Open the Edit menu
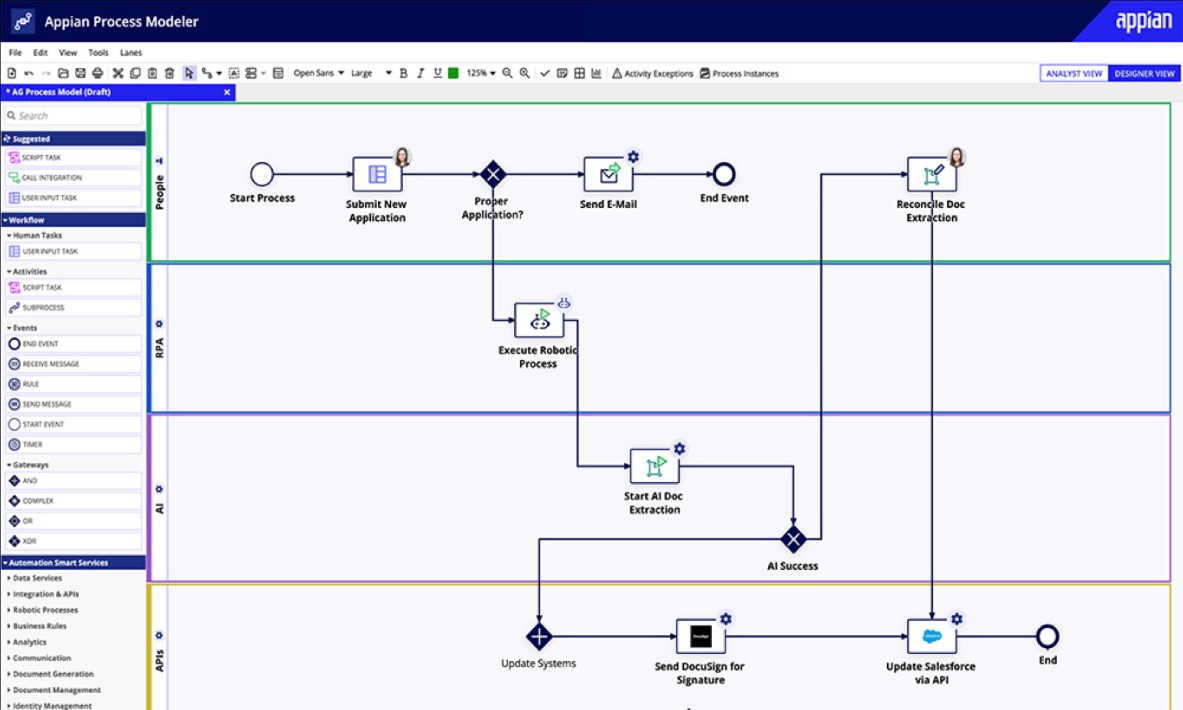Screen dimensions: 1183x710 (x=40, y=52)
